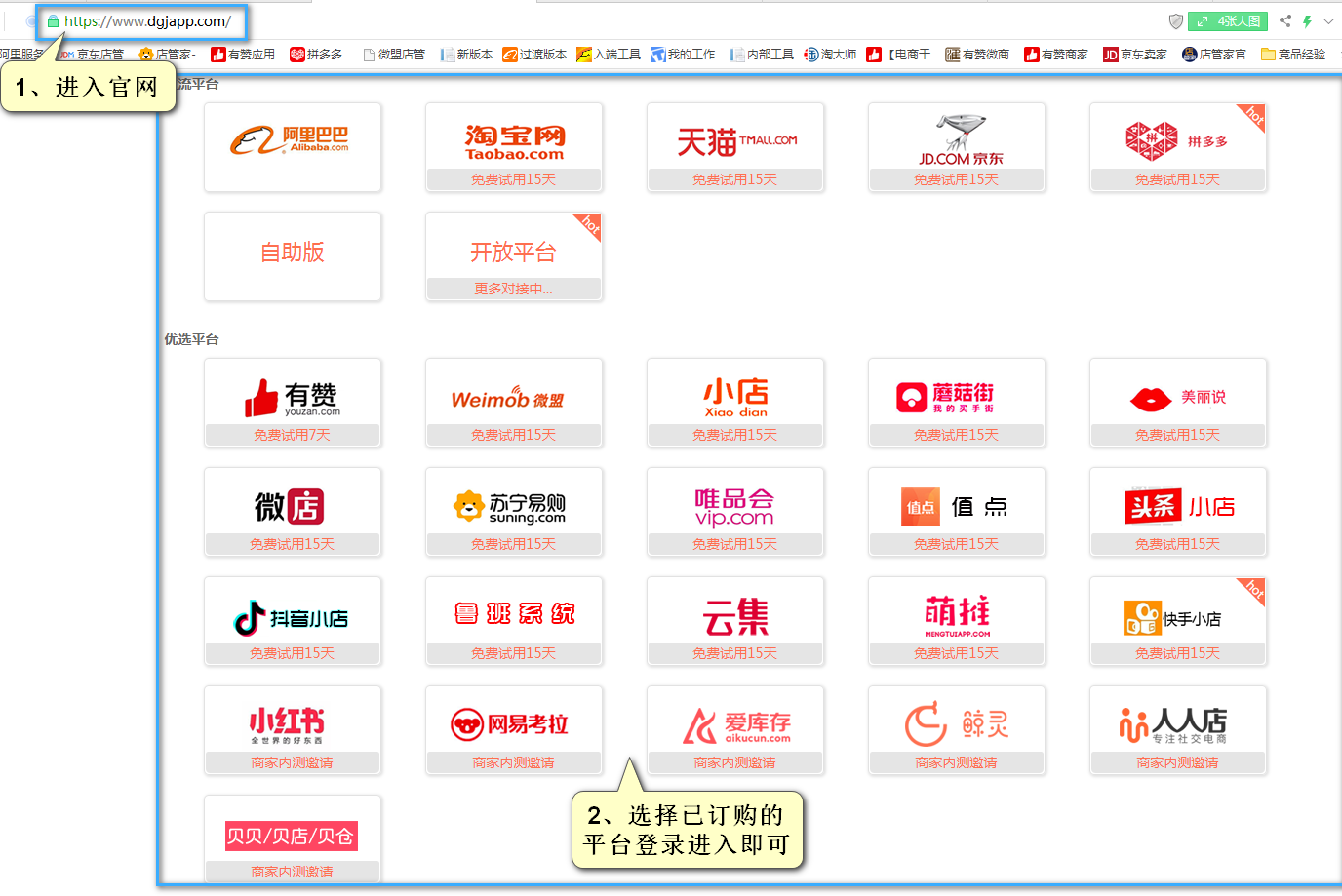This screenshot has width=1342, height=896.
Task: Click the shield security icon in address bar
Action: coord(1176,21)
